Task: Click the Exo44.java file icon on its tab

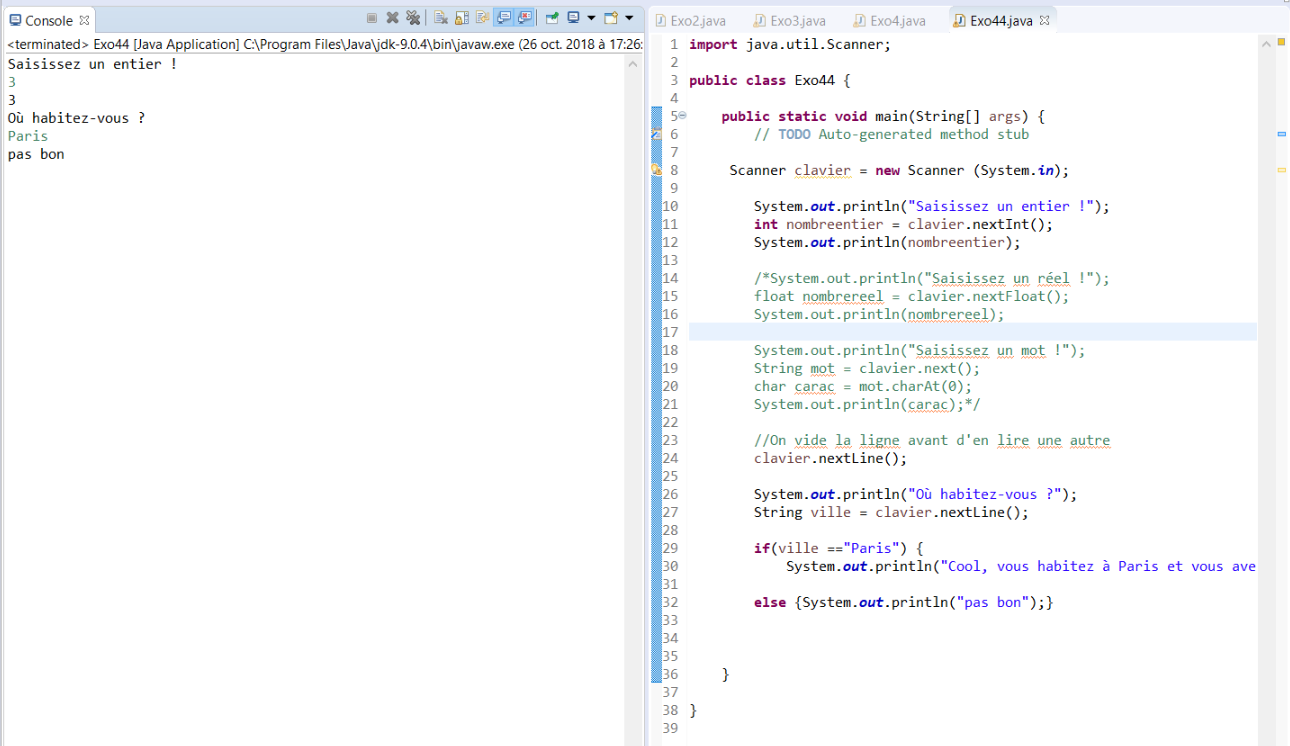Action: (x=960, y=20)
